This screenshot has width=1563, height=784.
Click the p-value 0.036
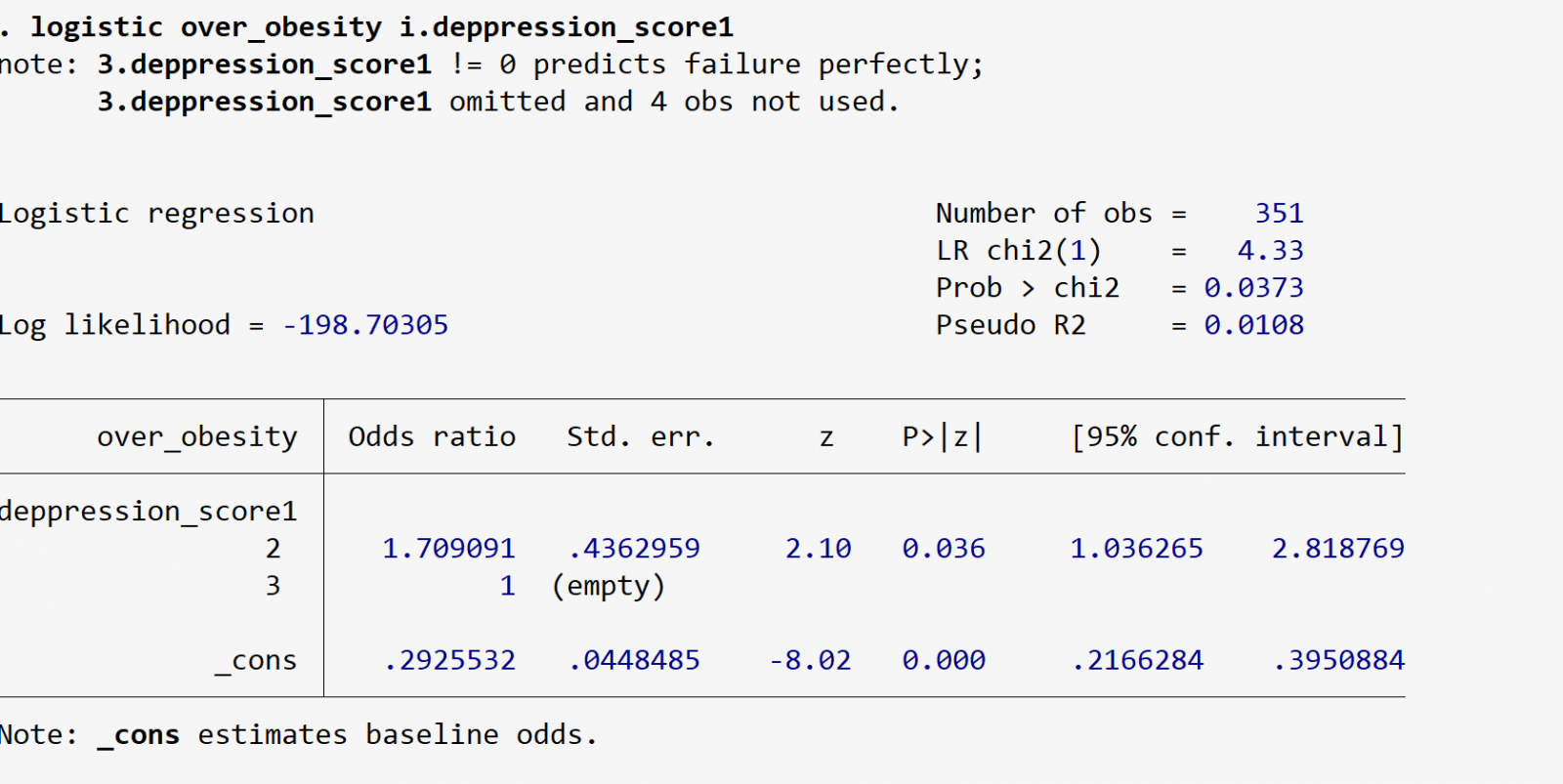click(x=943, y=549)
